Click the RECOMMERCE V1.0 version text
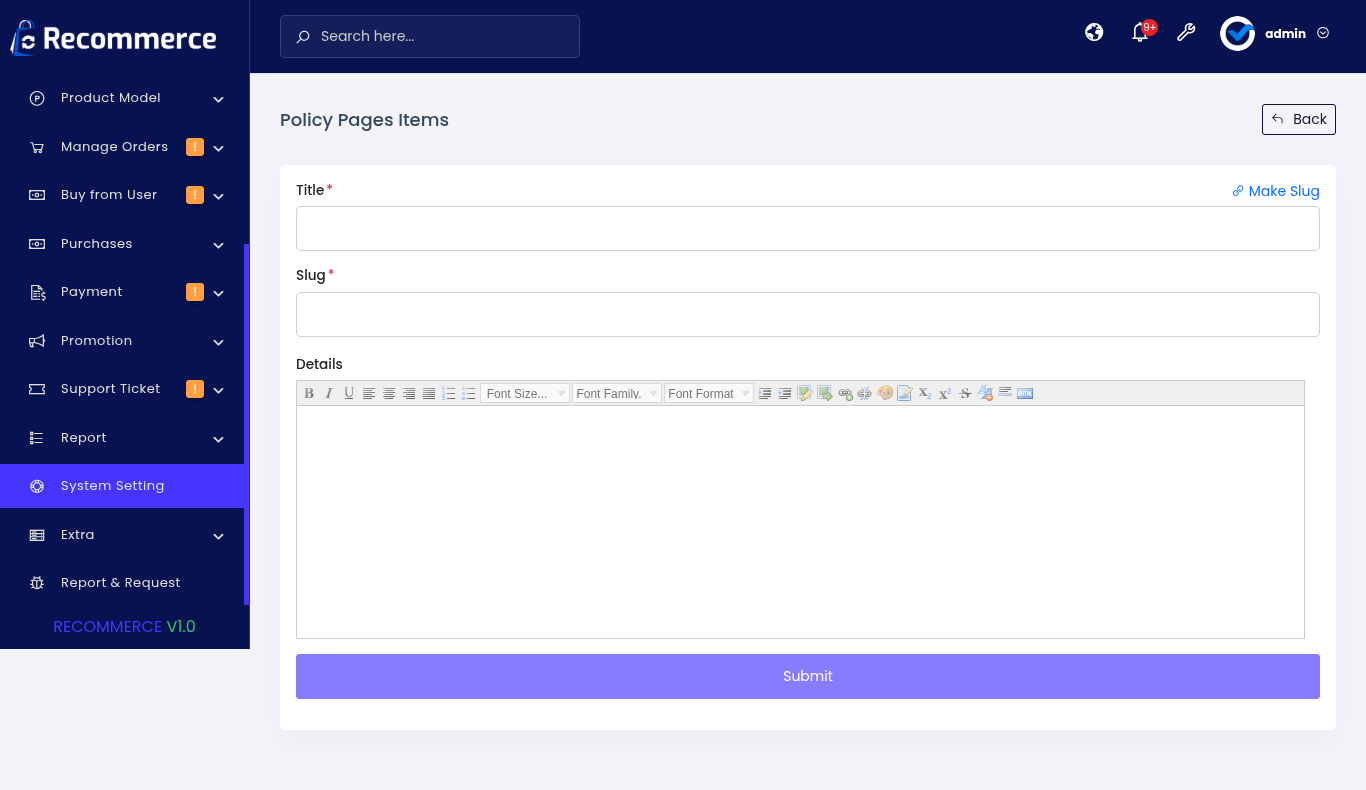Screen dimensions: 1366x790 coord(124,627)
